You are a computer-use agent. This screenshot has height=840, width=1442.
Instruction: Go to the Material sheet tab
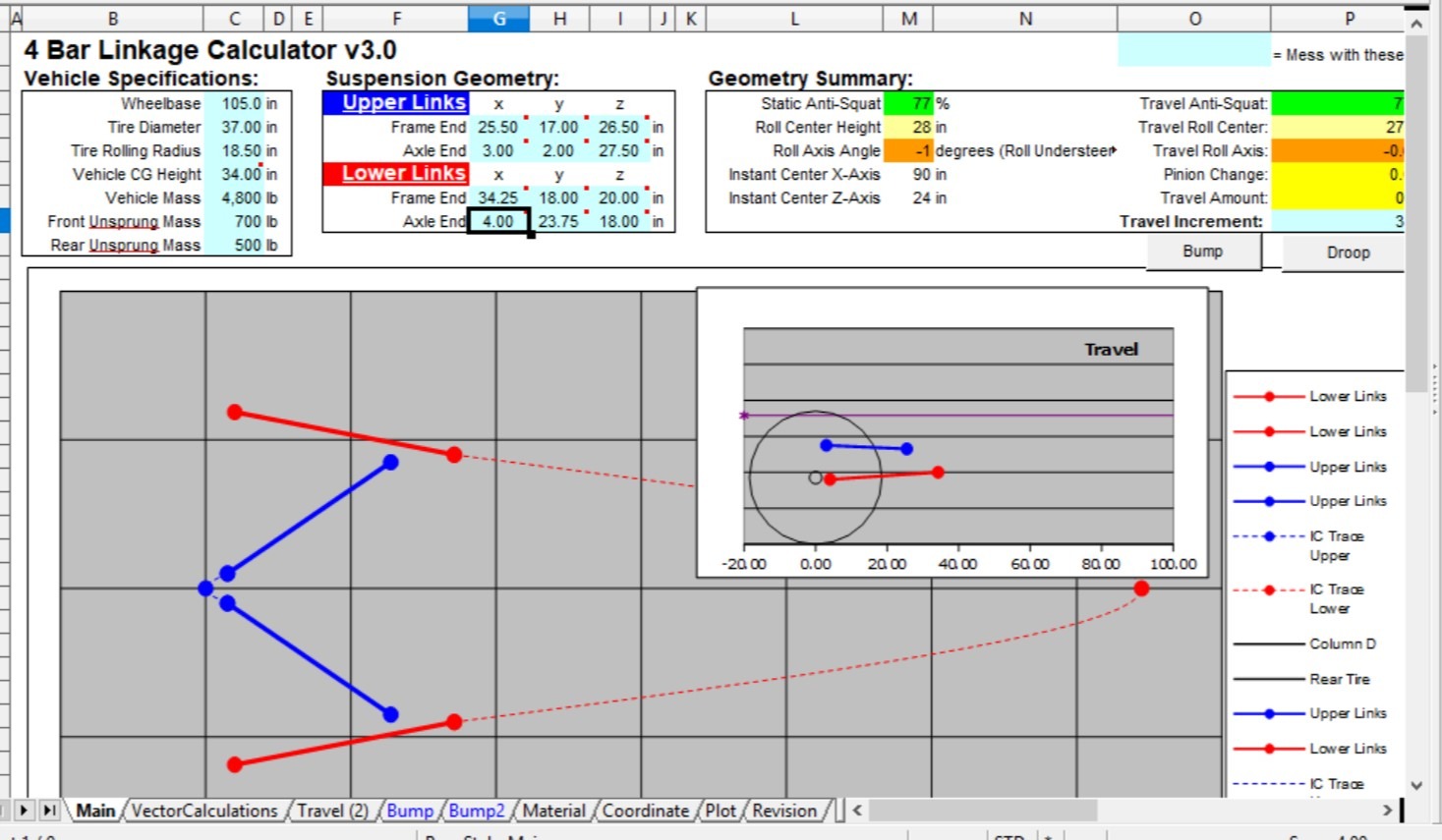coord(553,811)
